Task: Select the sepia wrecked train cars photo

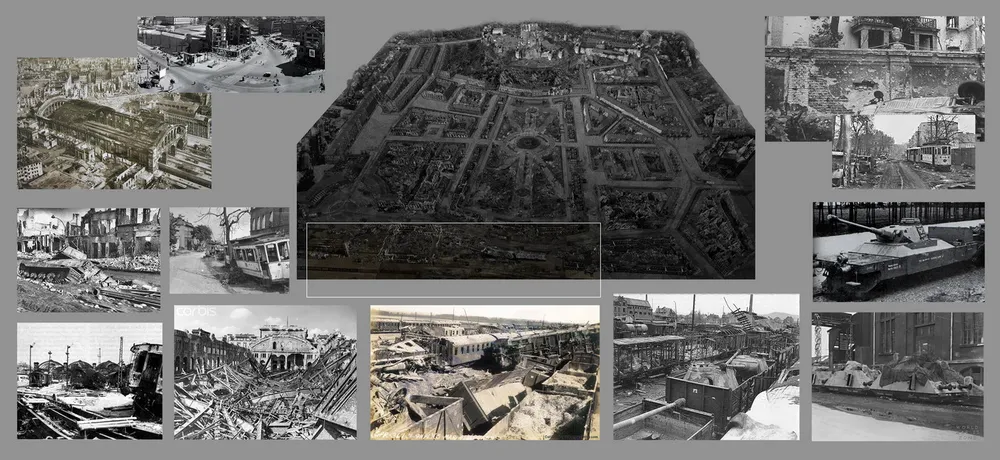Action: coord(485,373)
